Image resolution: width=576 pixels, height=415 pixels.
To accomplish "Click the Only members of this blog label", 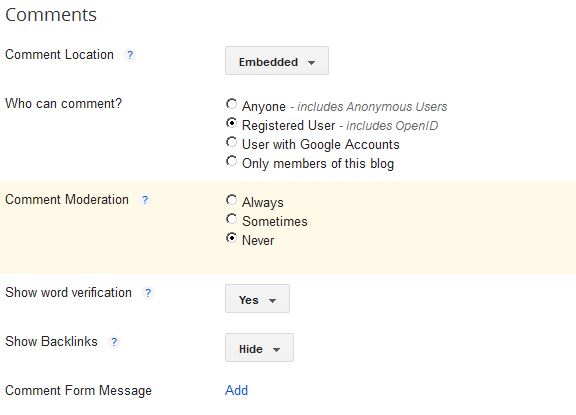I will 318,163.
